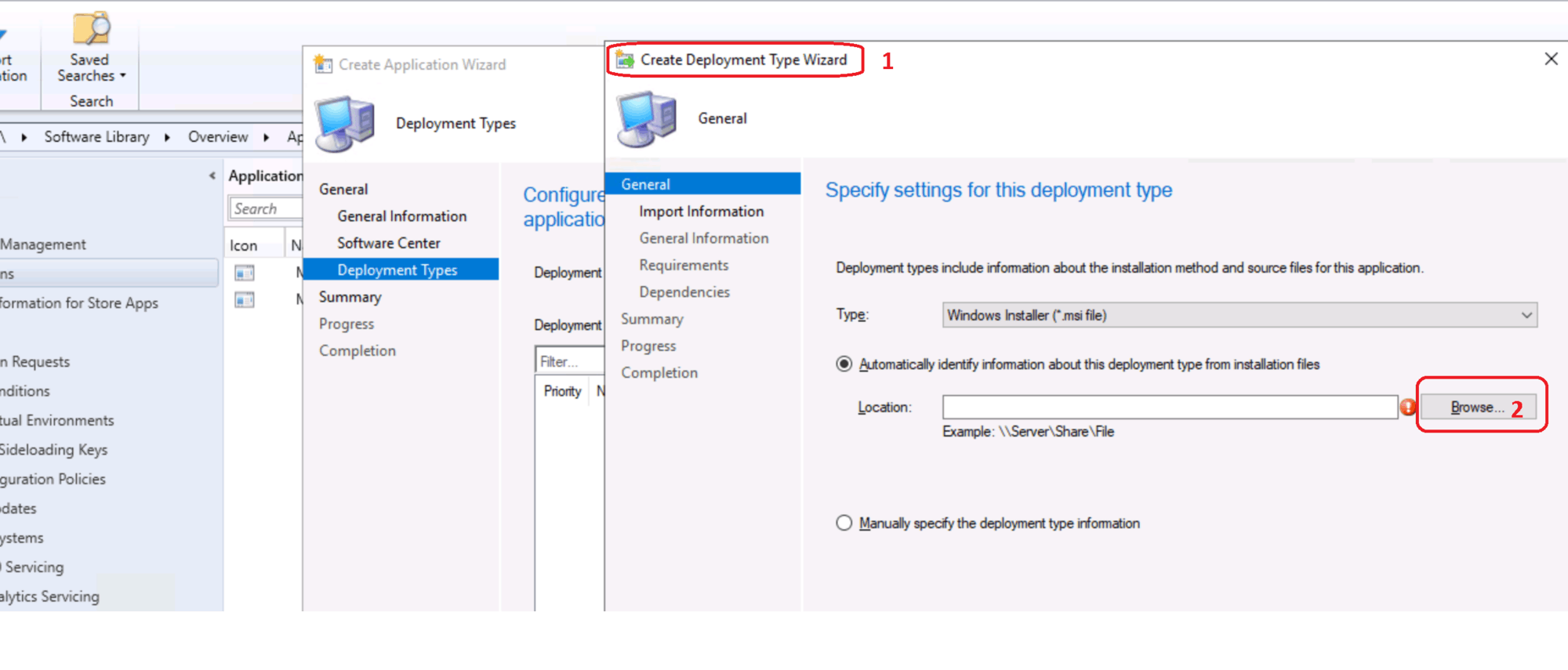Select Dependencies step in wizard
Image resolution: width=1568 pixels, height=670 pixels.
point(684,292)
